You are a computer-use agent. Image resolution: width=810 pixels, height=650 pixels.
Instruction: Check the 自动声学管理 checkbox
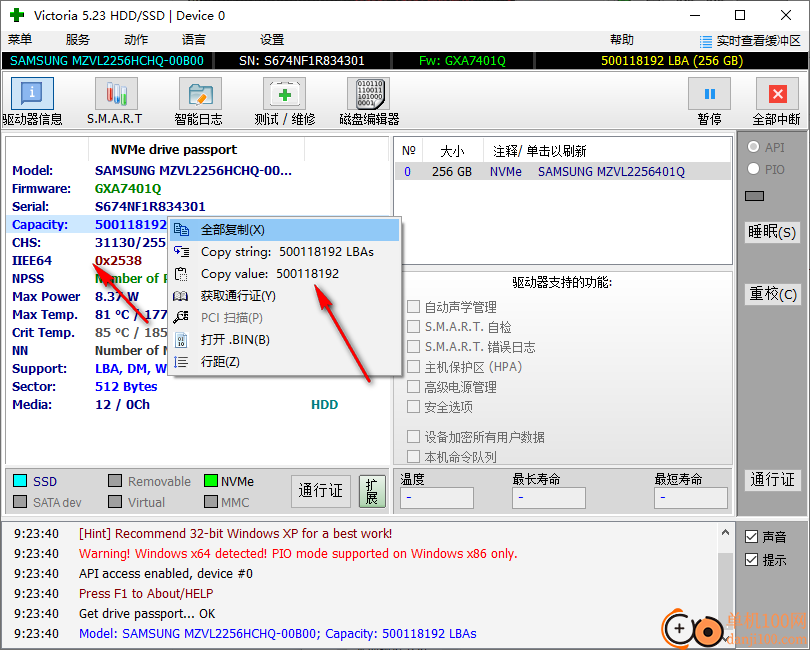(x=413, y=307)
